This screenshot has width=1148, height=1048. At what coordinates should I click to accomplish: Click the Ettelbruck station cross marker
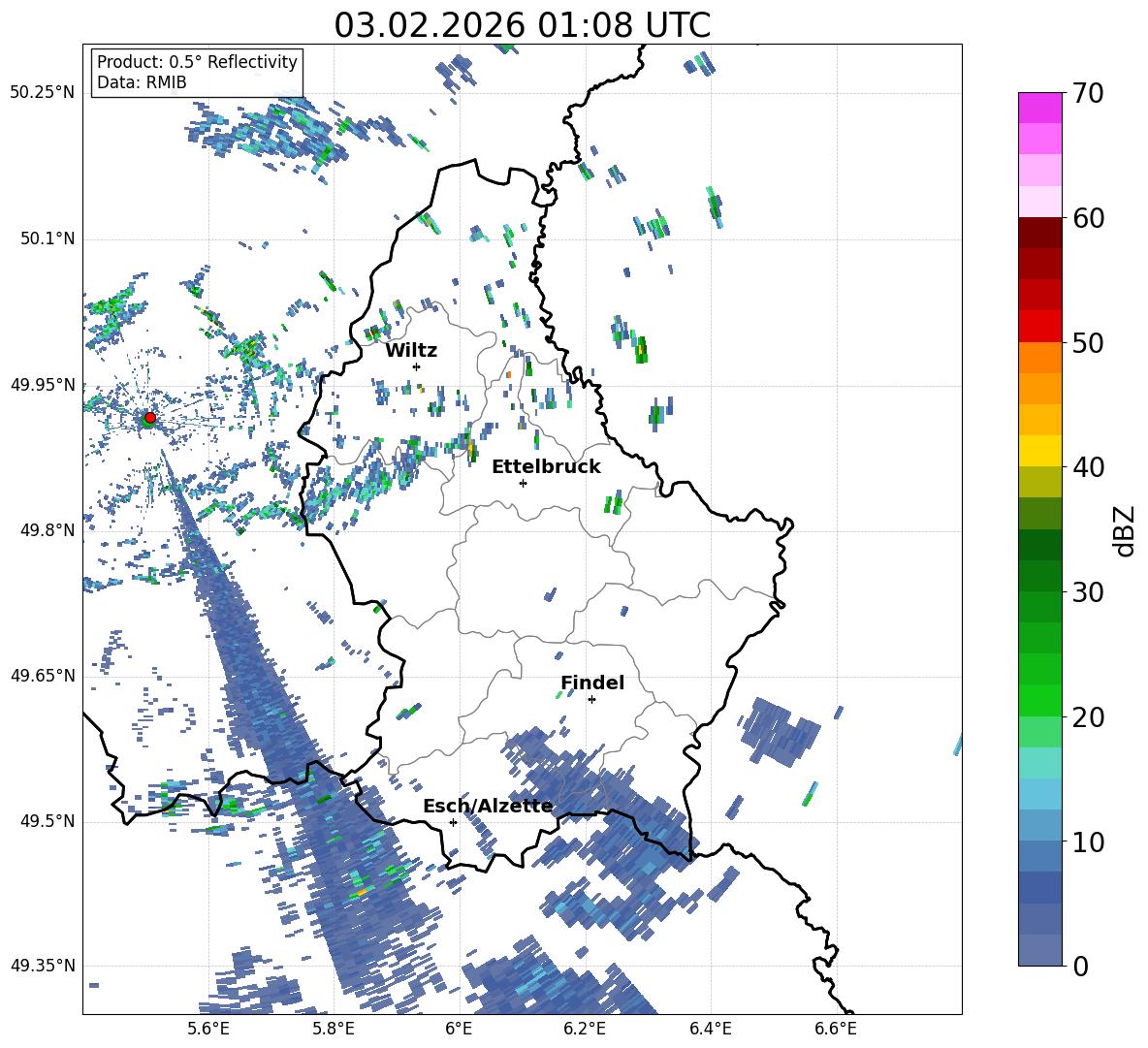click(523, 483)
